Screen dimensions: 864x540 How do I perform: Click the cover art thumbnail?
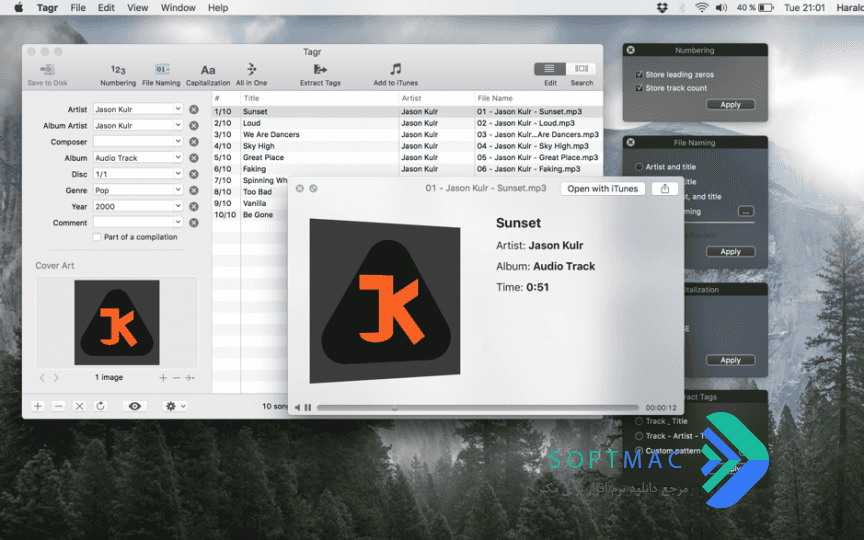click(117, 322)
